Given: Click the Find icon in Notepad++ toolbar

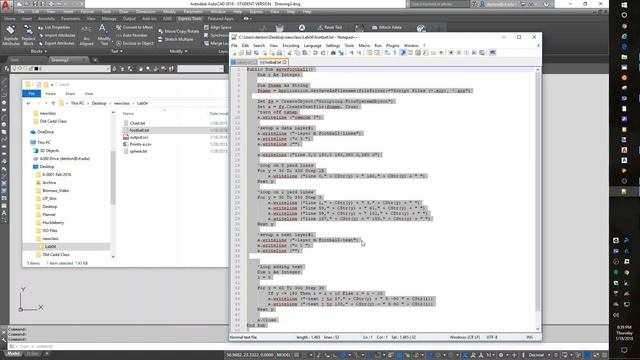Looking at the screenshot, I should (333, 53).
